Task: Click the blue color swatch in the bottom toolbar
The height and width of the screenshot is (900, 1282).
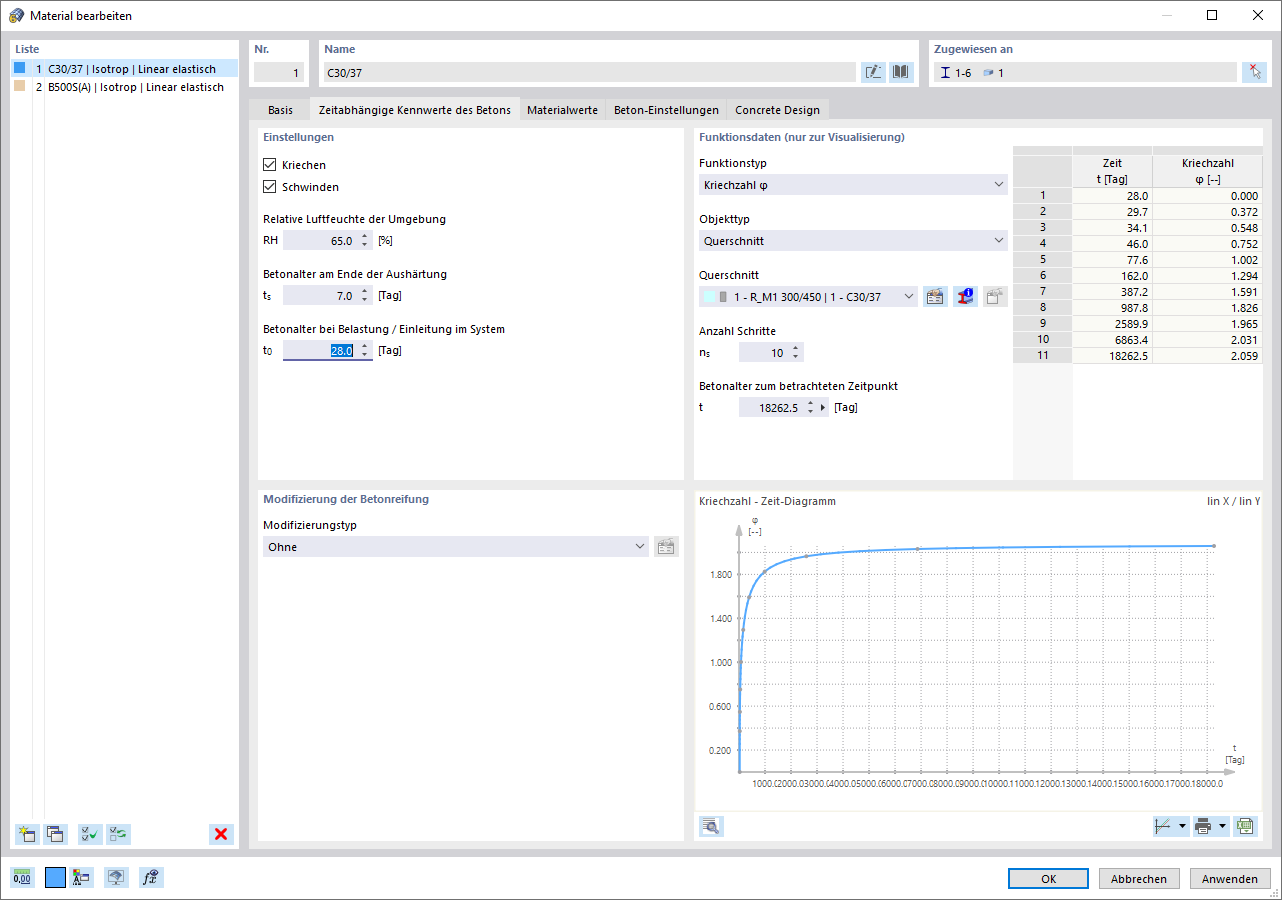Action: pyautogui.click(x=55, y=878)
